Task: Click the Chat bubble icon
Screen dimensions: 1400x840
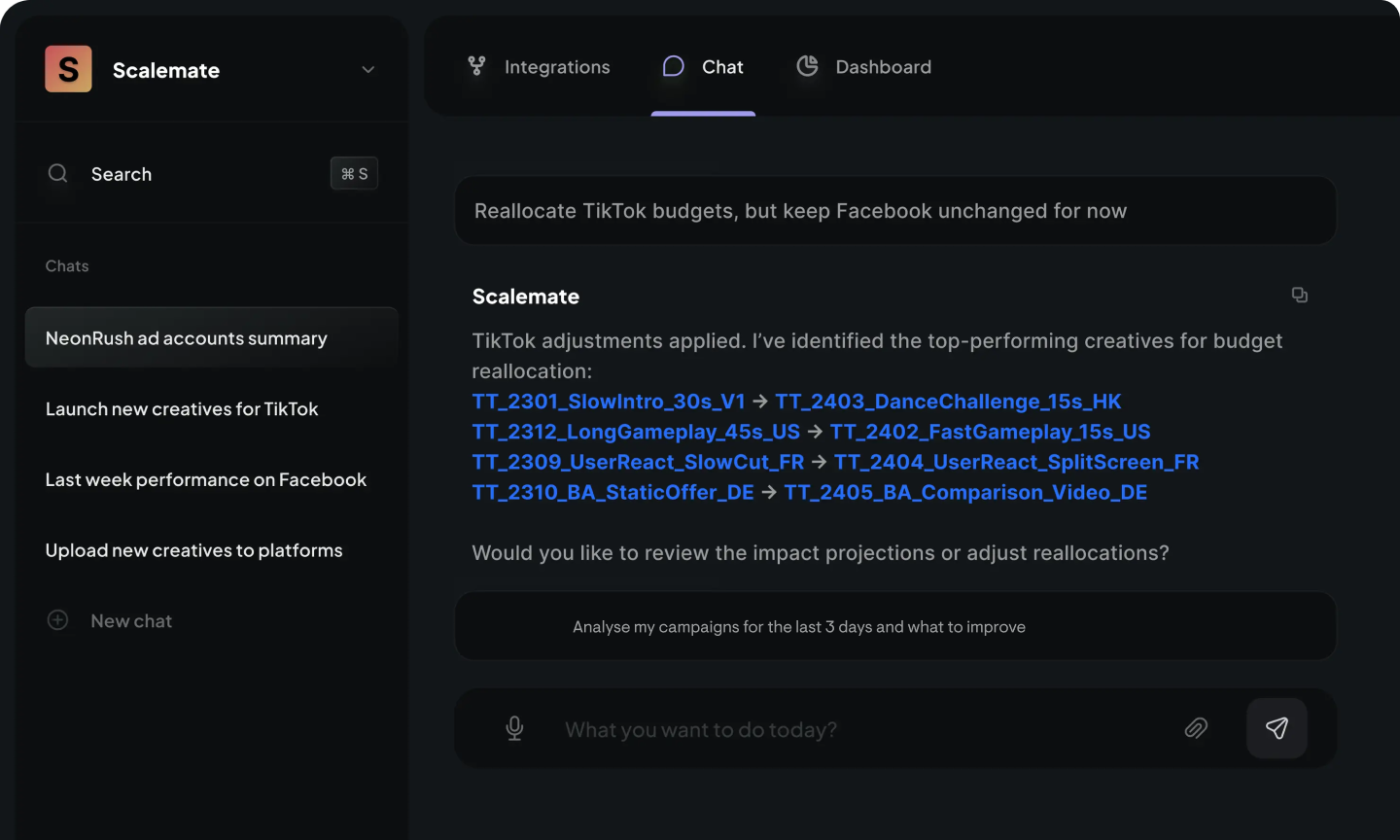Action: tap(673, 66)
